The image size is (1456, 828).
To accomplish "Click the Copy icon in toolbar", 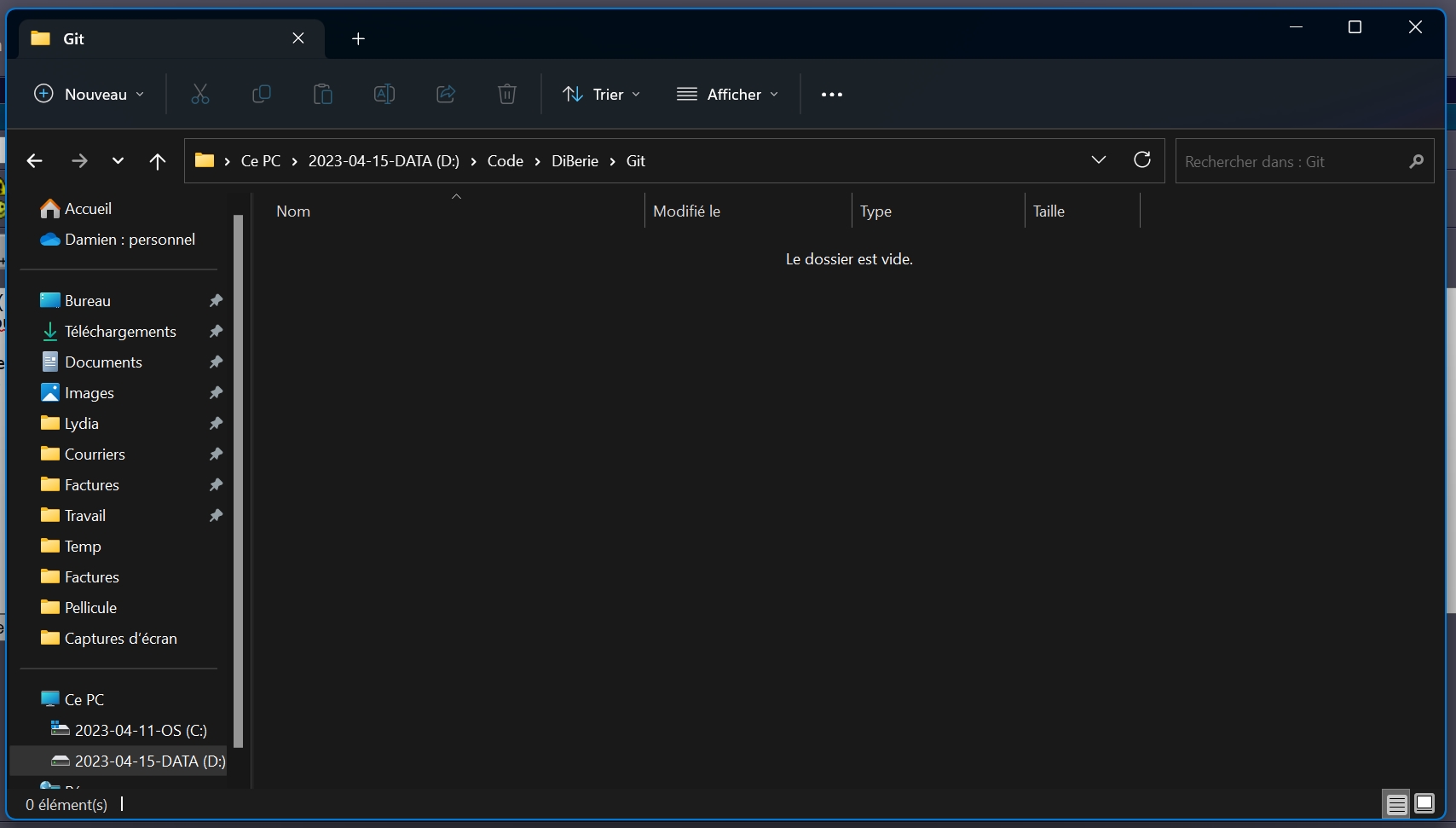I will point(262,94).
